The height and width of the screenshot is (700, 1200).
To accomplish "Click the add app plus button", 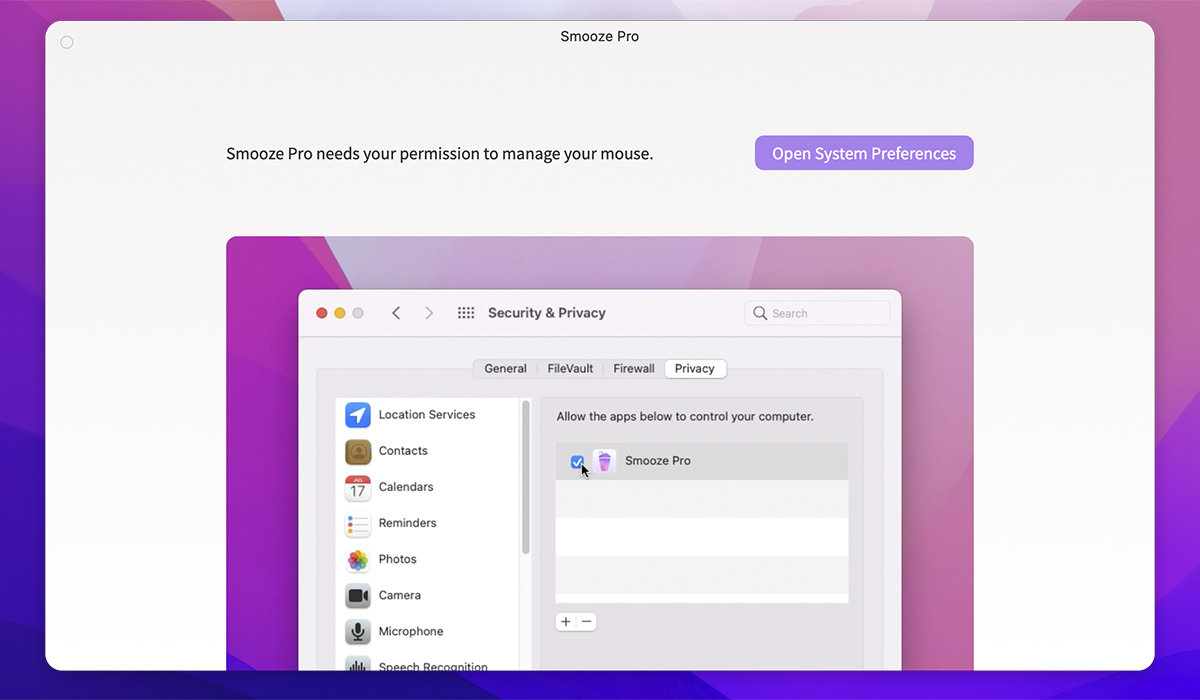I will pyautogui.click(x=565, y=621).
